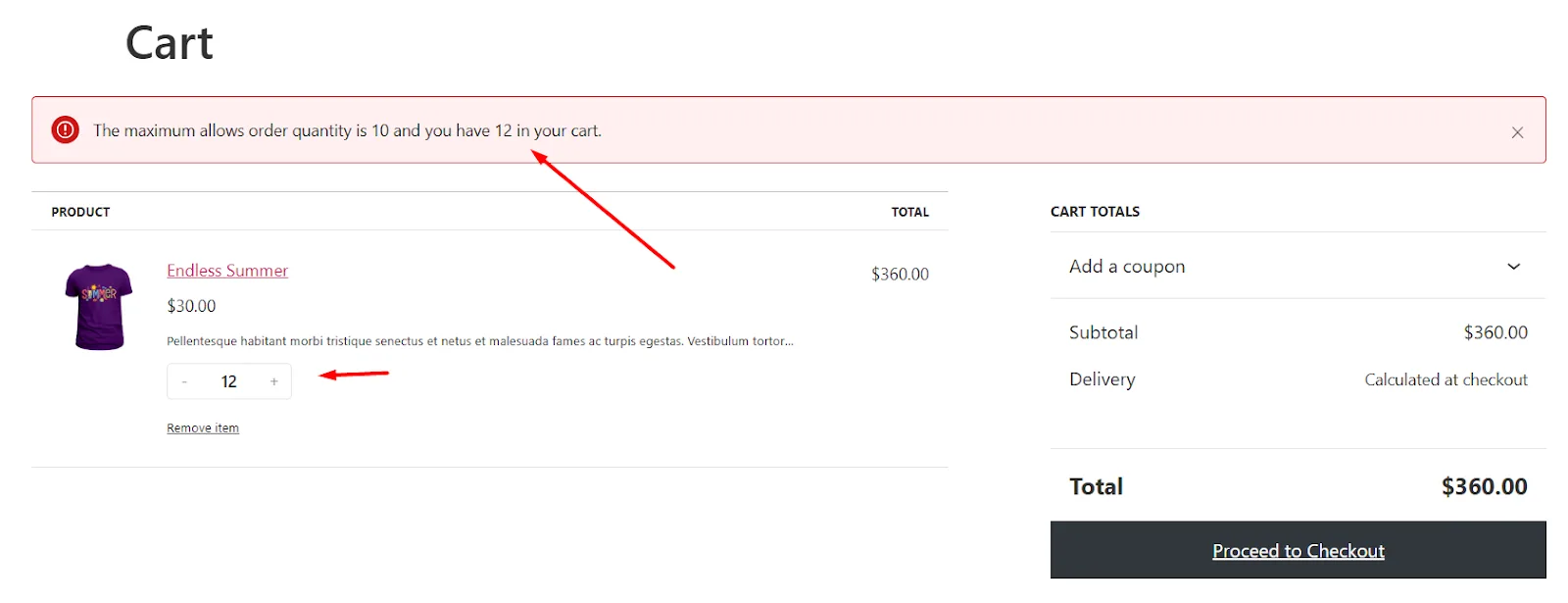The height and width of the screenshot is (603, 1568).
Task: Dismiss the maximum quantity error notice
Action: tap(1516, 132)
